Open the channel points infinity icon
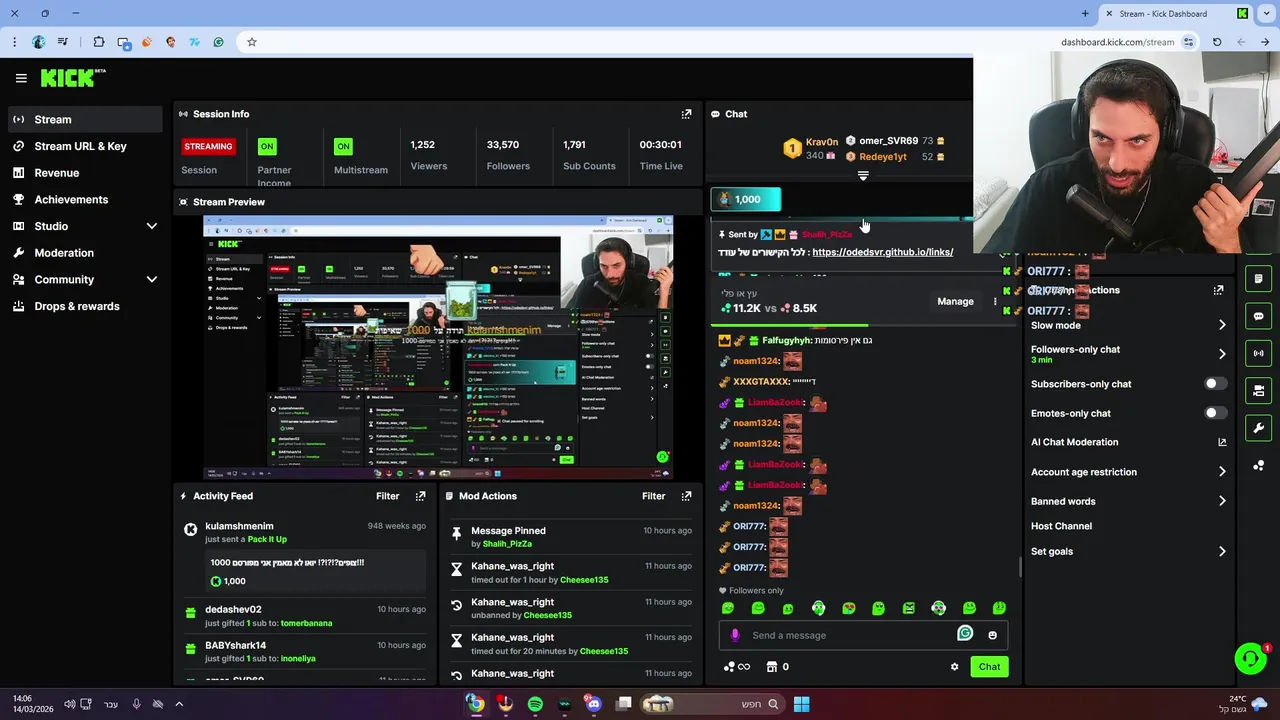The height and width of the screenshot is (720, 1280). 736,667
